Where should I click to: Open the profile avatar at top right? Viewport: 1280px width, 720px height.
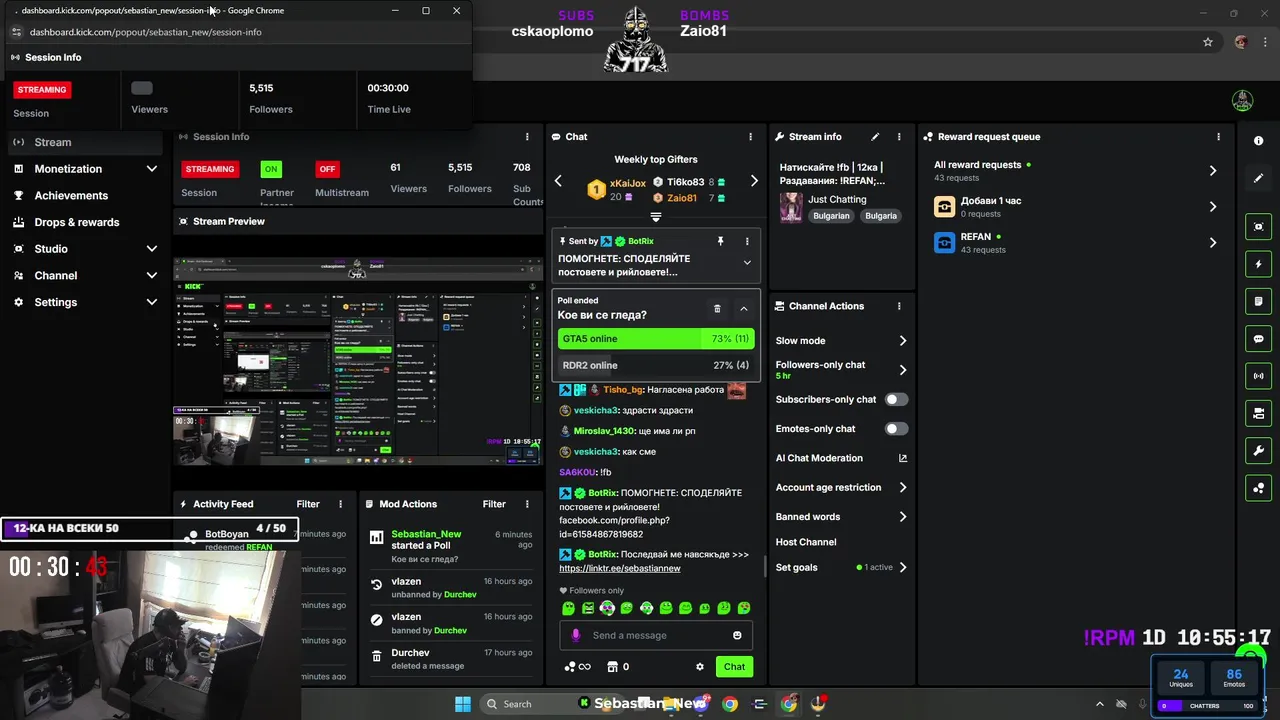click(x=1243, y=100)
